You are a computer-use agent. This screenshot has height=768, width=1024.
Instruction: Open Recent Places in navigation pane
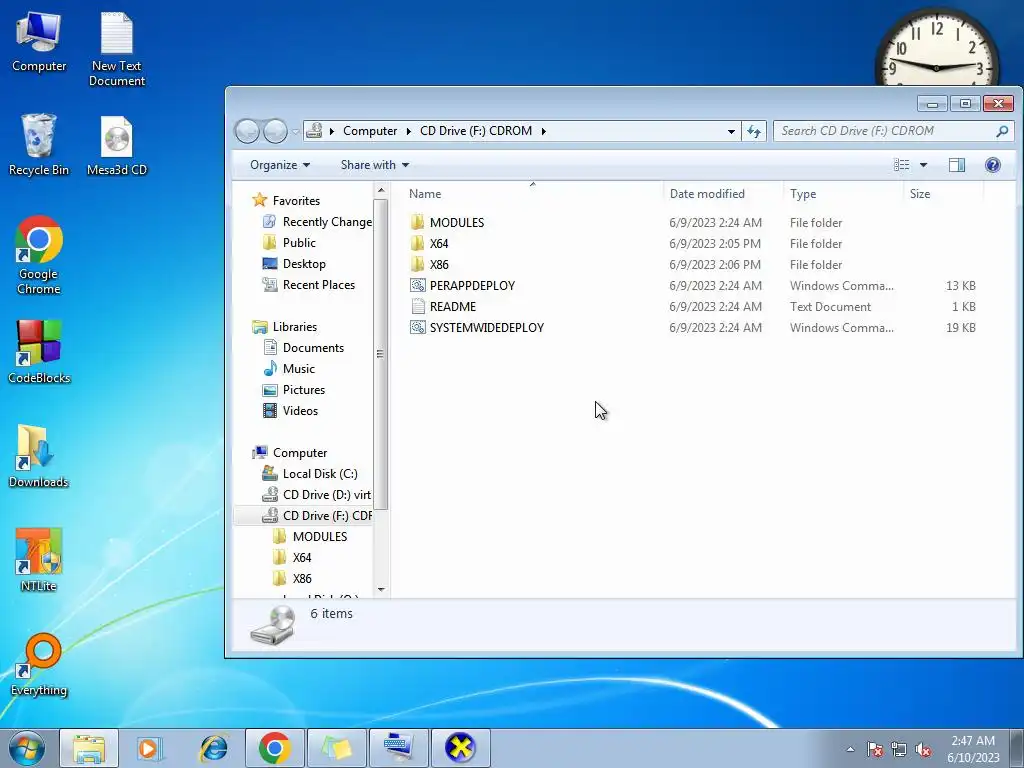pos(318,285)
